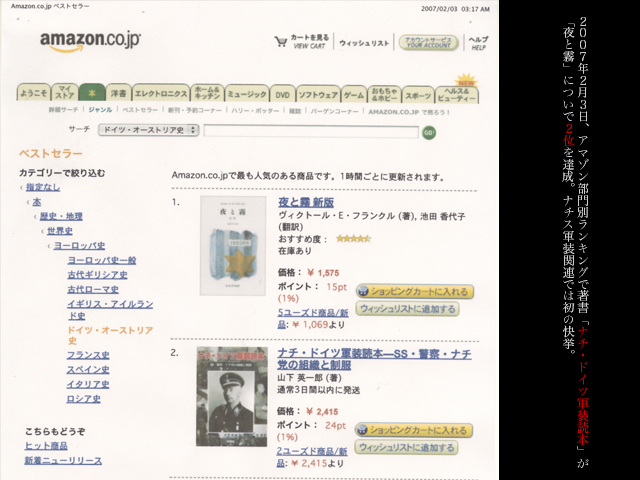Open the ヒット商品 link
Screen dimensions: 640x480
click(x=46, y=446)
